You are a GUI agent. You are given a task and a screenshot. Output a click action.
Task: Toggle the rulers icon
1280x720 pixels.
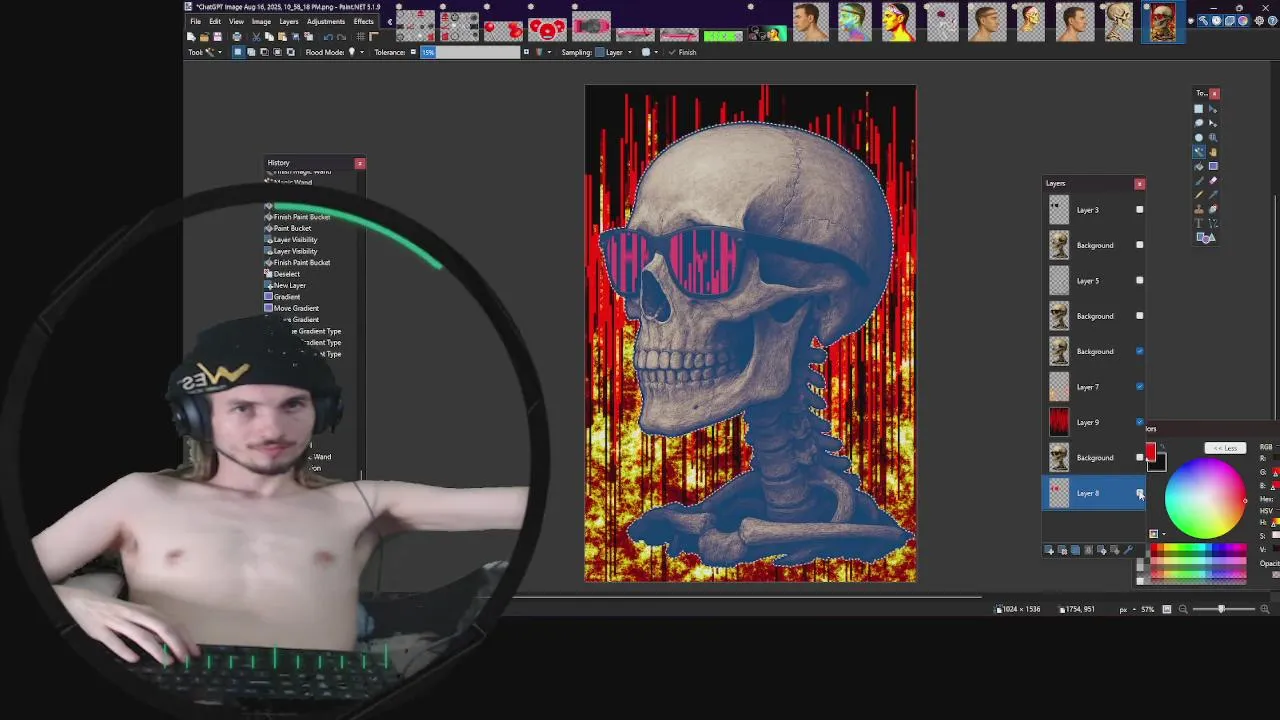374,36
